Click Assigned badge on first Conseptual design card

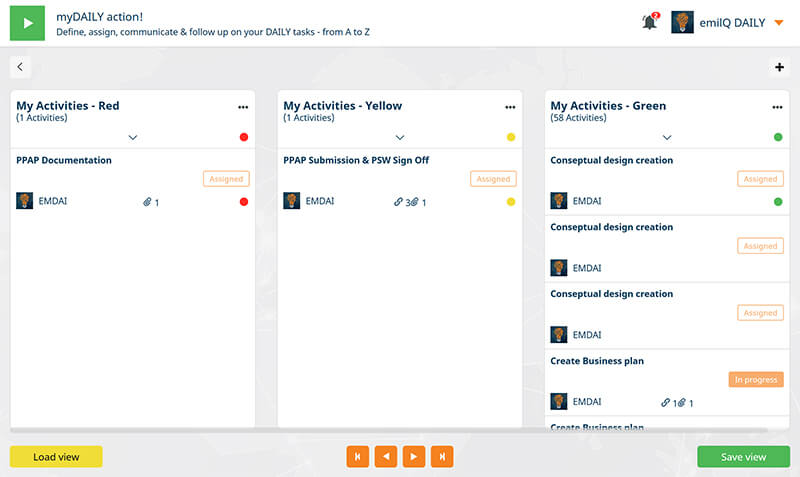[760, 179]
